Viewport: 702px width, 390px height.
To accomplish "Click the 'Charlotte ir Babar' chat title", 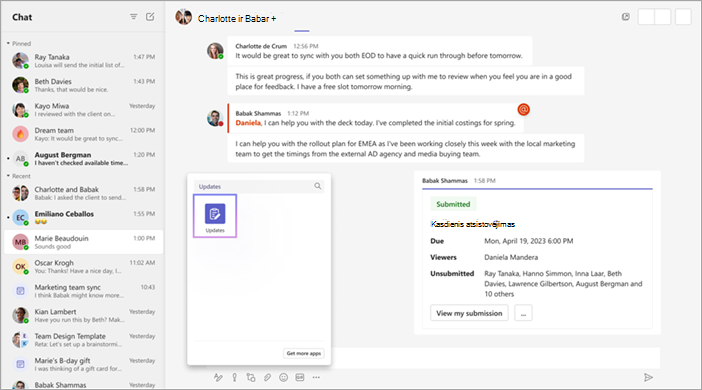I will pyautogui.click(x=233, y=19).
